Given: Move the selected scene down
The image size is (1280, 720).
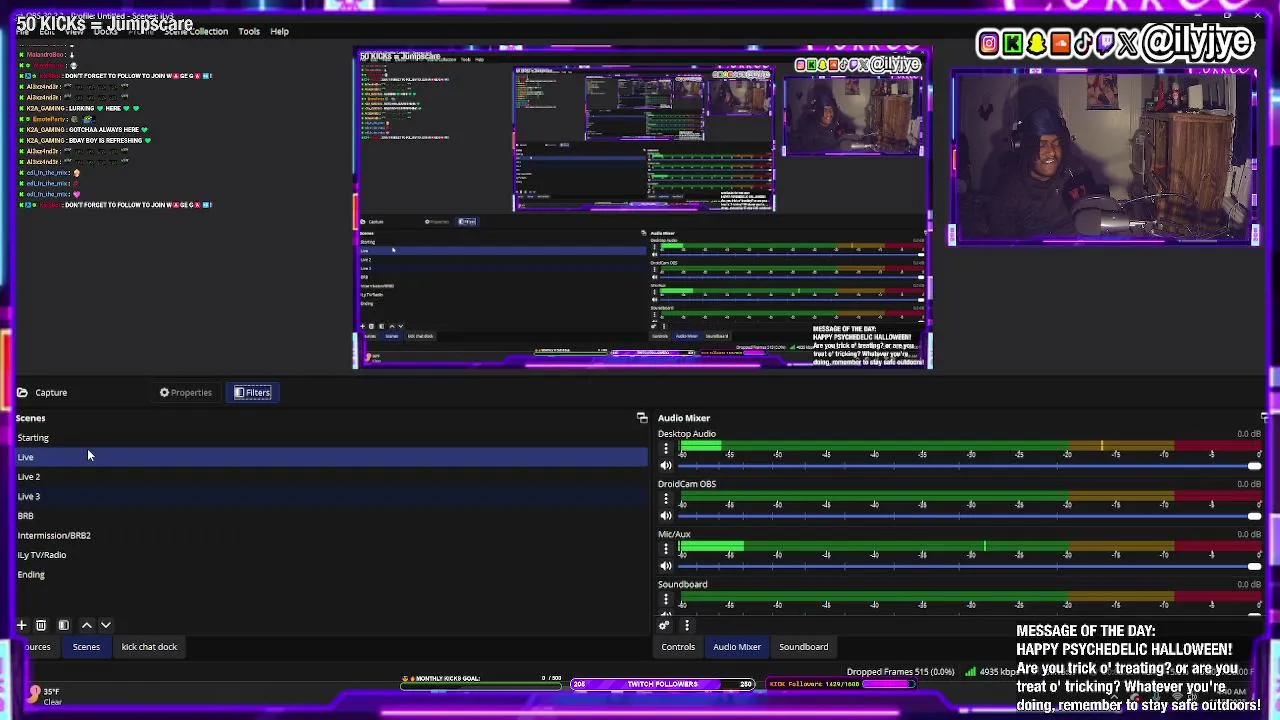Looking at the screenshot, I should click(105, 625).
